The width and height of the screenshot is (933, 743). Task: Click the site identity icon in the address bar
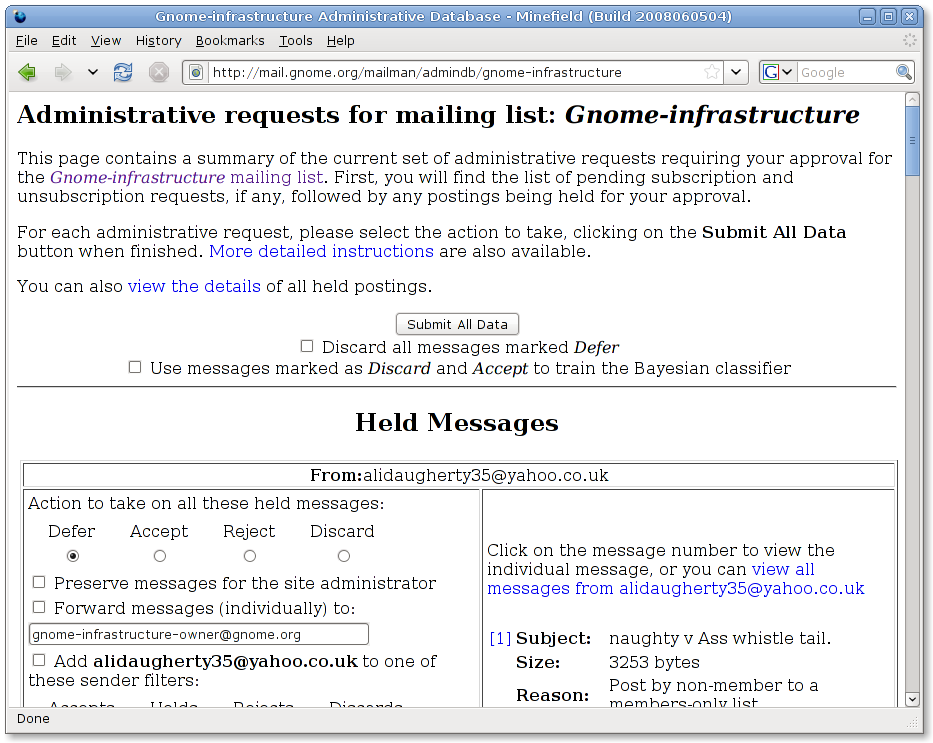coord(196,73)
